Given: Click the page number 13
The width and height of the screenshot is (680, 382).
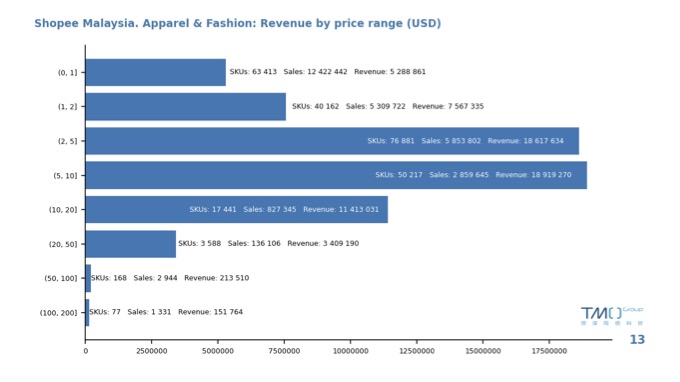Looking at the screenshot, I should pos(637,340).
